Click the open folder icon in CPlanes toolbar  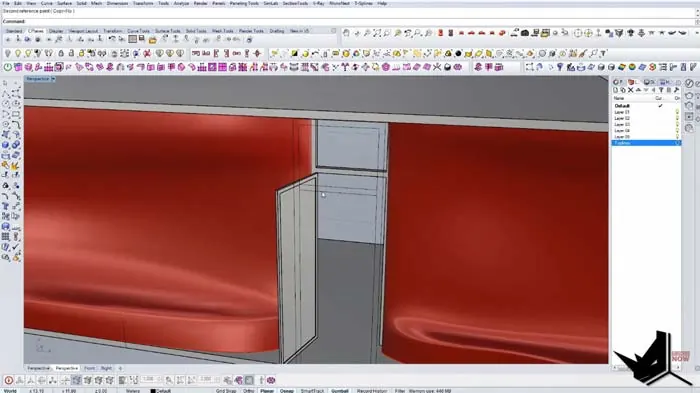click(x=153, y=40)
